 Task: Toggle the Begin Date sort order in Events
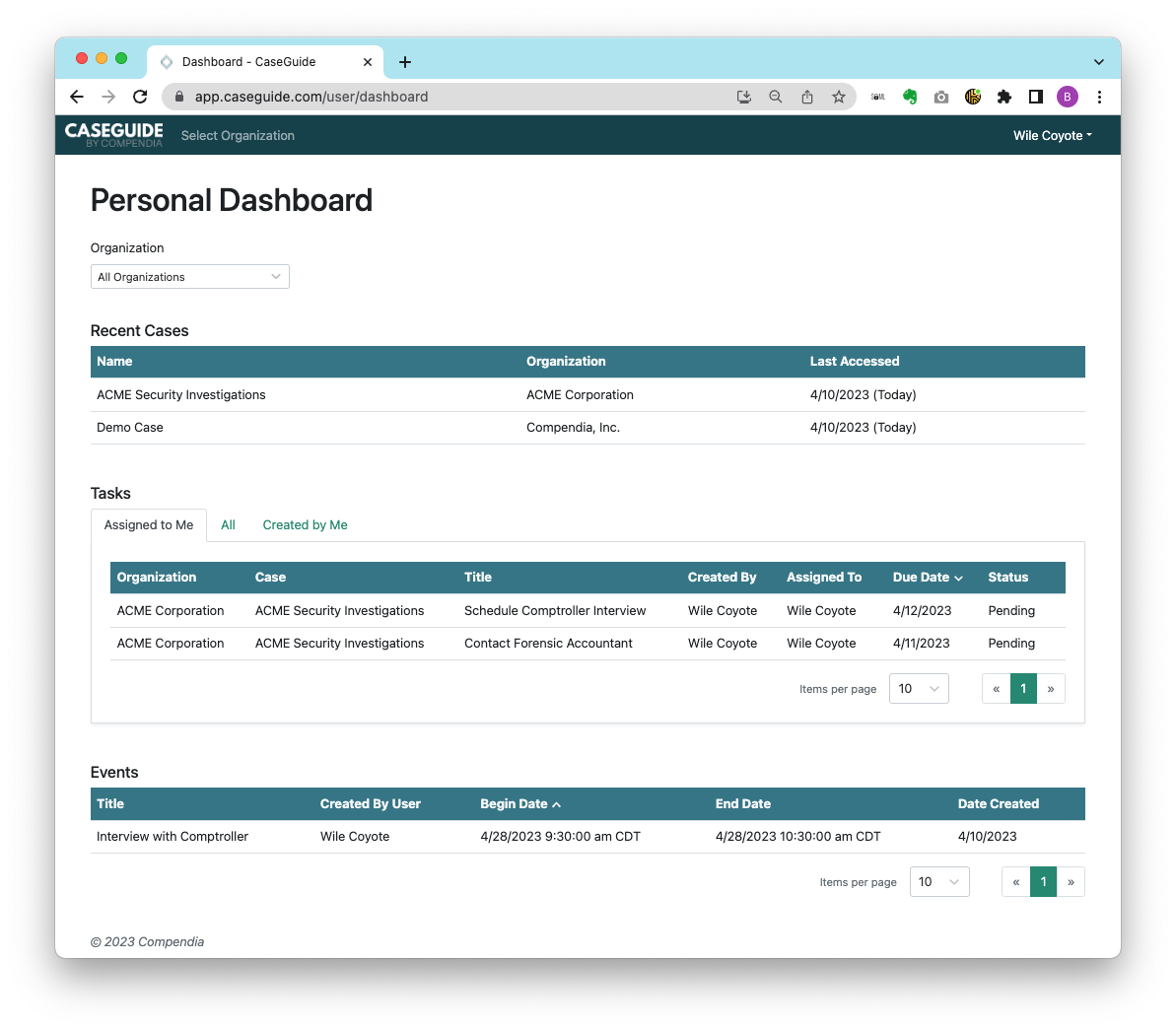[x=520, y=803]
